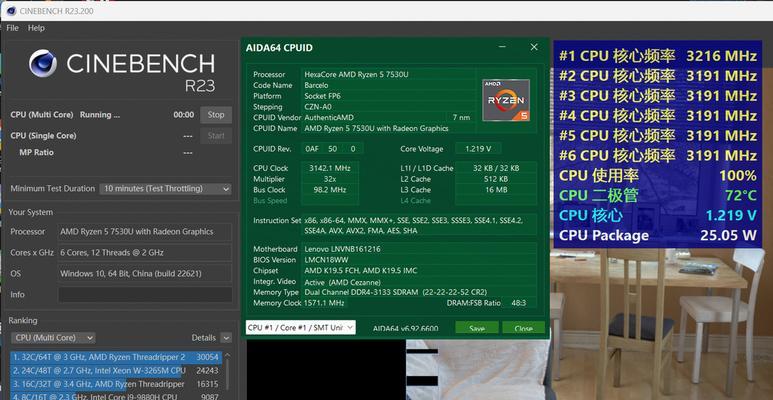Click the DRAM:FSB Ratio value 48:3

point(519,303)
